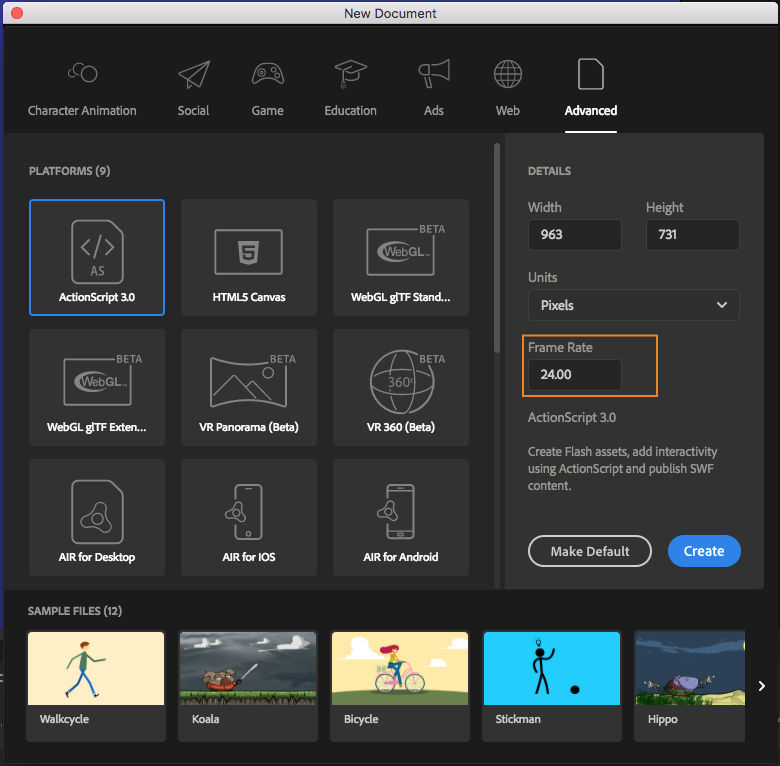The height and width of the screenshot is (766, 780).
Task: Switch to the Ads tab label
Action: 434,110
